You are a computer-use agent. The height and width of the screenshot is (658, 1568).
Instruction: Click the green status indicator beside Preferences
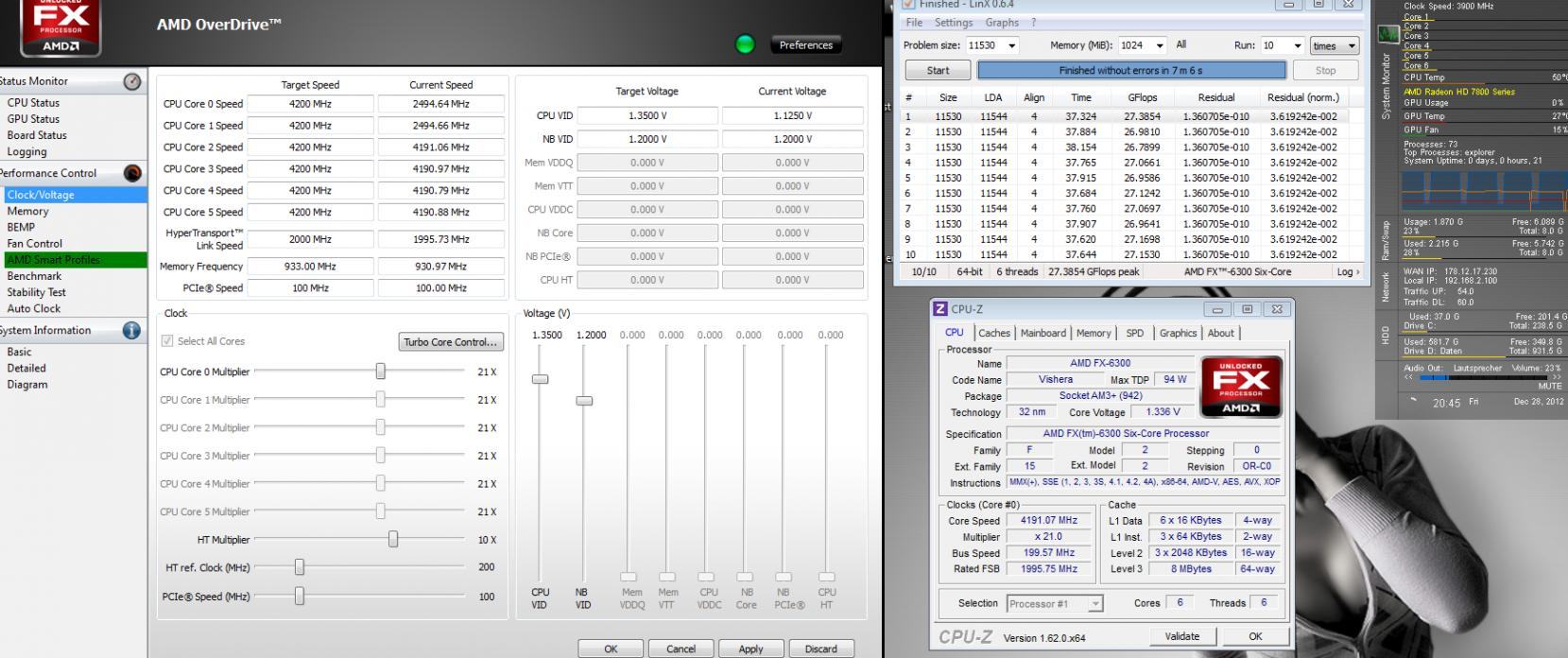745,44
